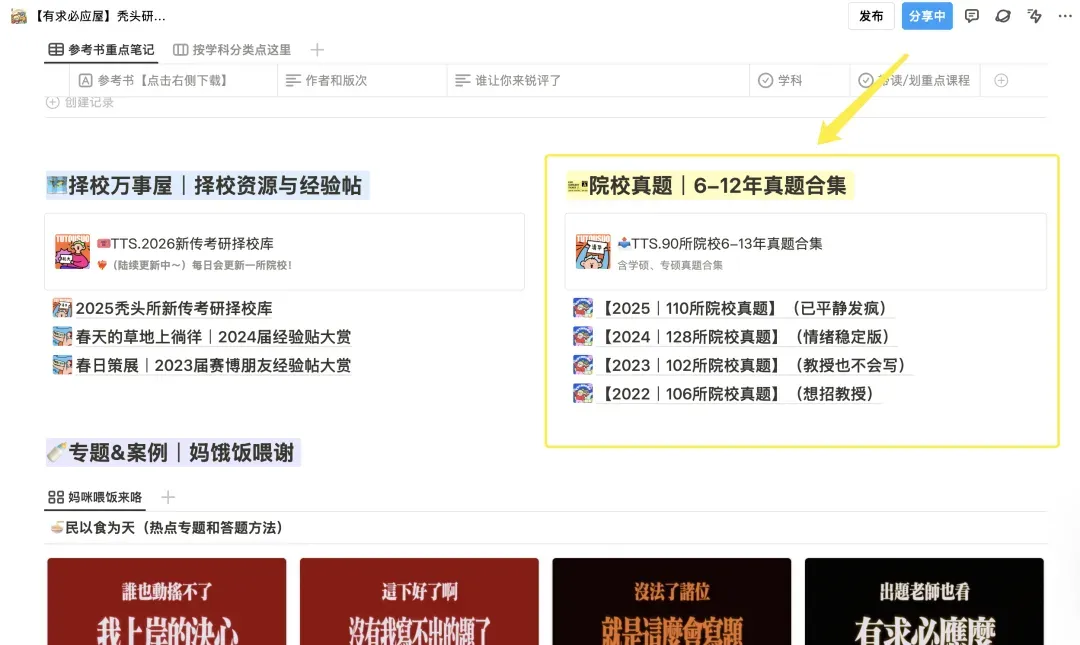Screen dimensions: 1080x645
Task: Click the gallery view icon beside 按学科分类点这里
Action: 181,48
